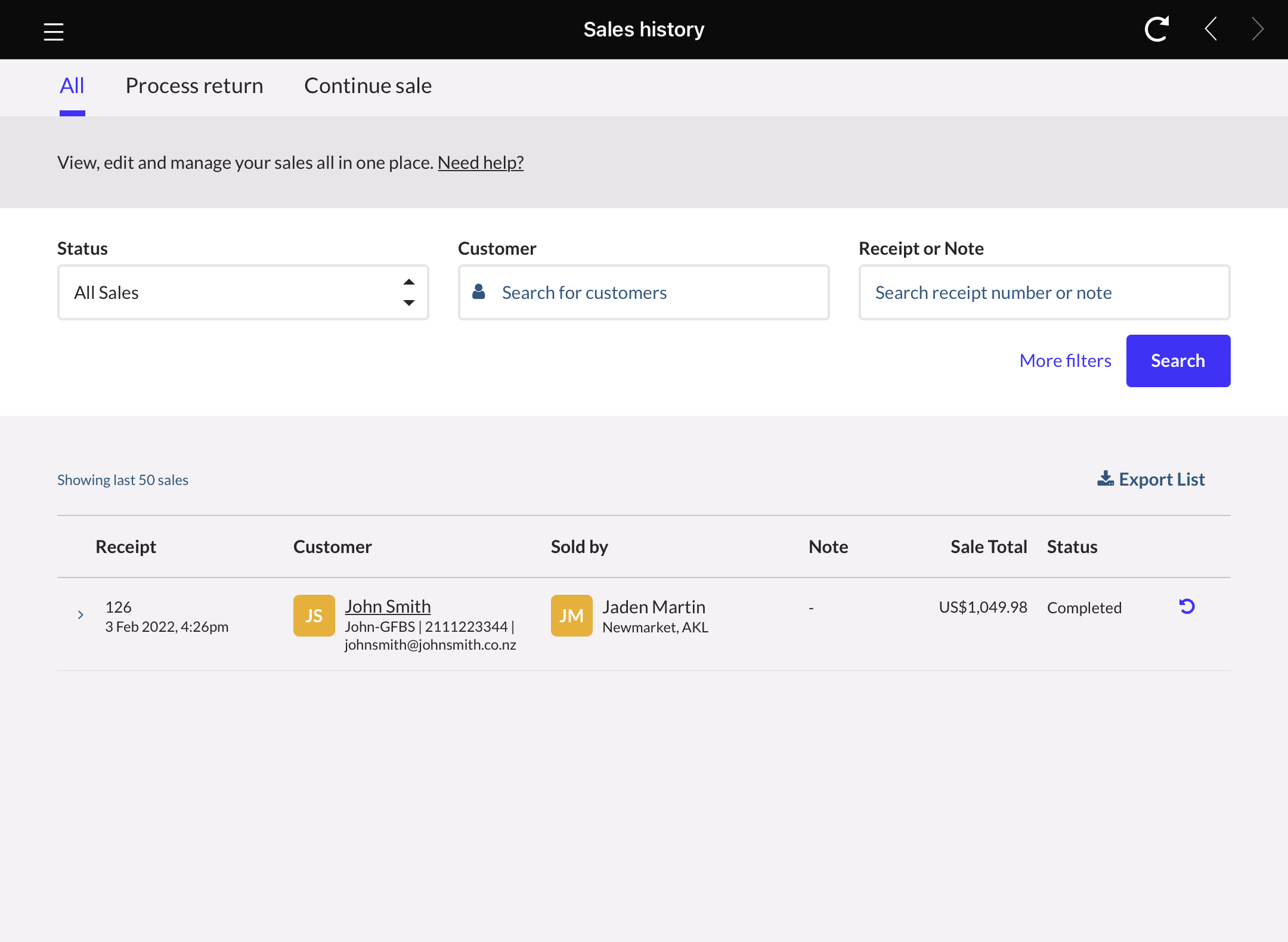Click the return icon for sale 126
This screenshot has height=942, width=1288.
click(1187, 607)
